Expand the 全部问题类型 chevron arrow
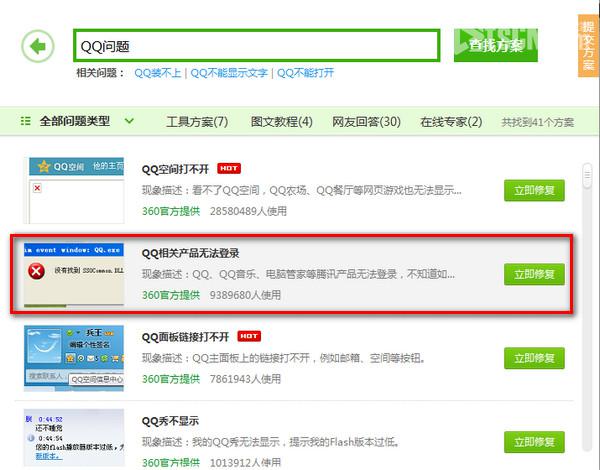 129,121
